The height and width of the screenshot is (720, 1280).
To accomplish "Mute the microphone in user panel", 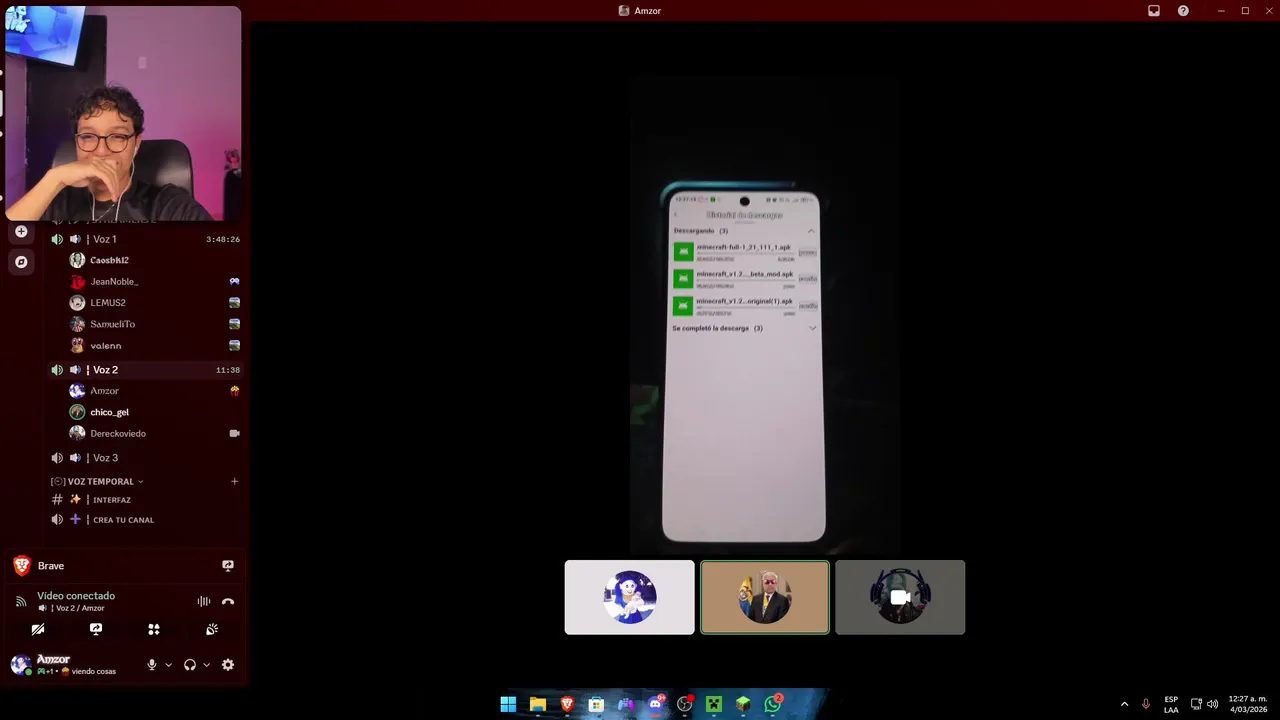I will 152,665.
